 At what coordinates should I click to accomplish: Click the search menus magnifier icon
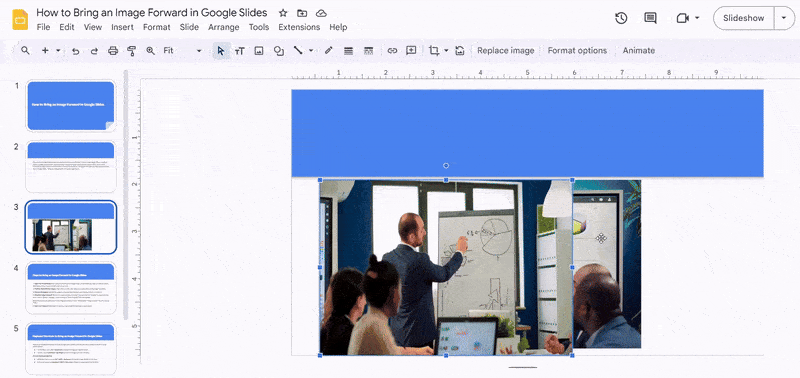(x=25, y=51)
